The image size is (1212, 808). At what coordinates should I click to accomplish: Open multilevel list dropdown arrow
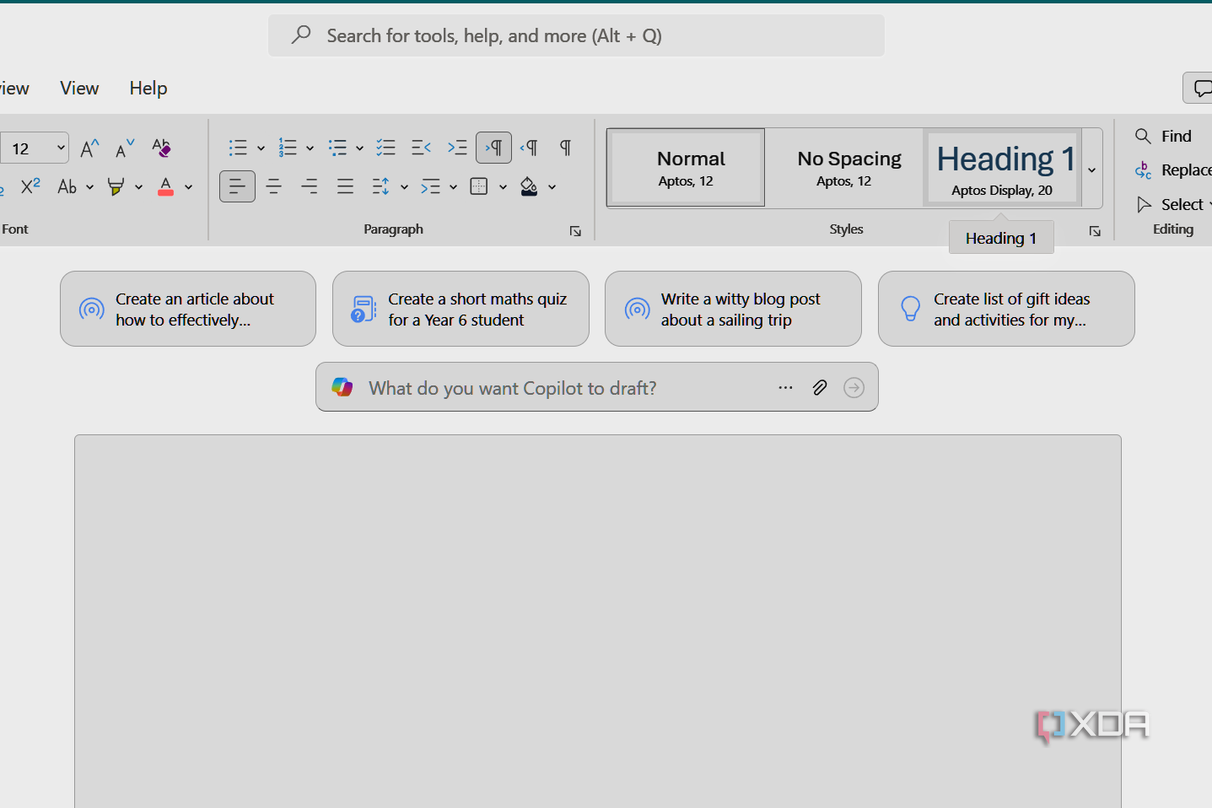[x=360, y=148]
